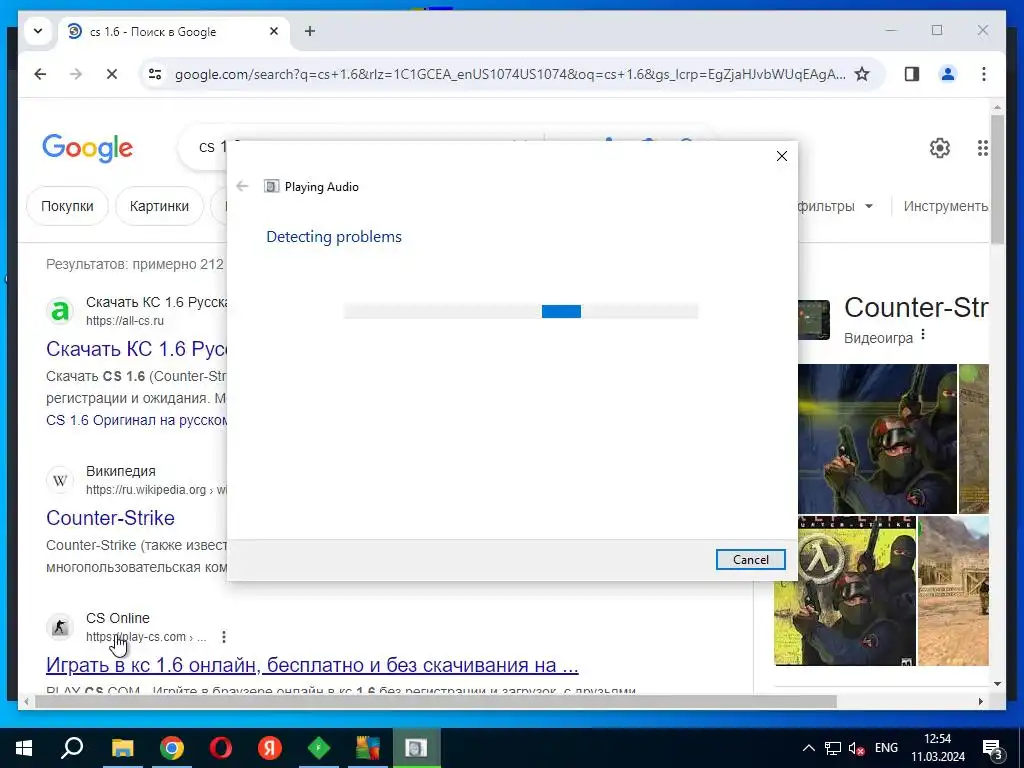The height and width of the screenshot is (768, 1024).
Task: Switch to Google Chrome in taskbar
Action: click(172, 748)
